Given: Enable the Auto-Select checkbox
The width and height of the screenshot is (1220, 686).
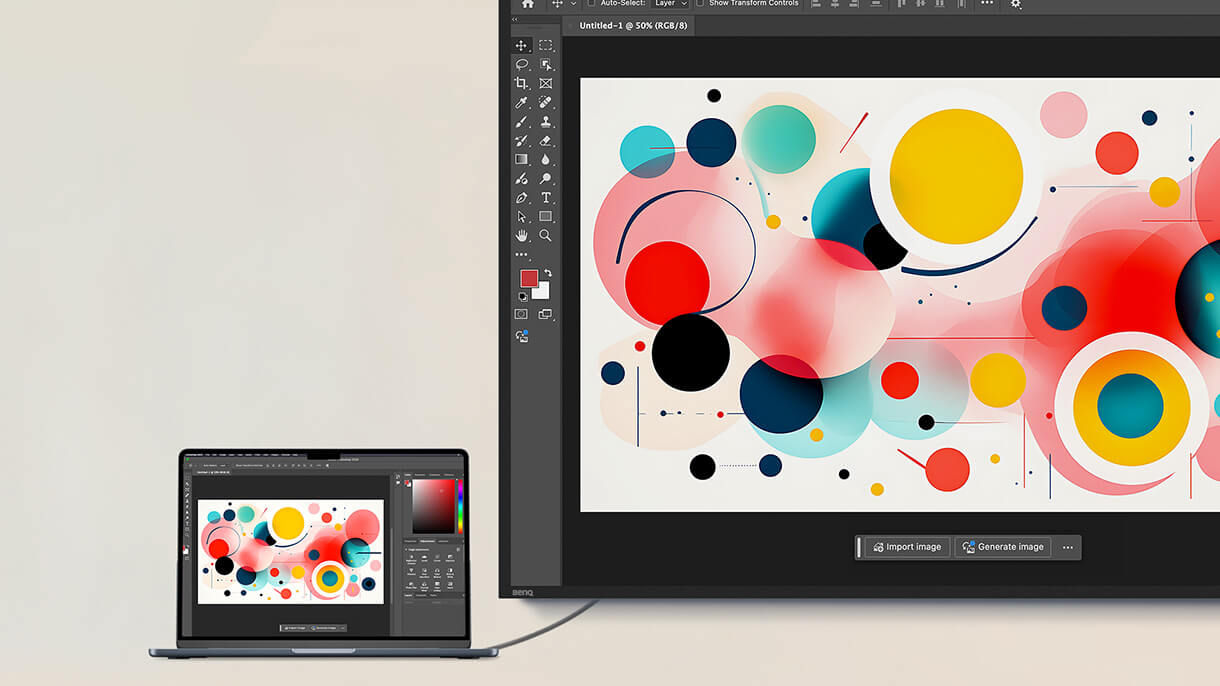Looking at the screenshot, I should (x=591, y=4).
